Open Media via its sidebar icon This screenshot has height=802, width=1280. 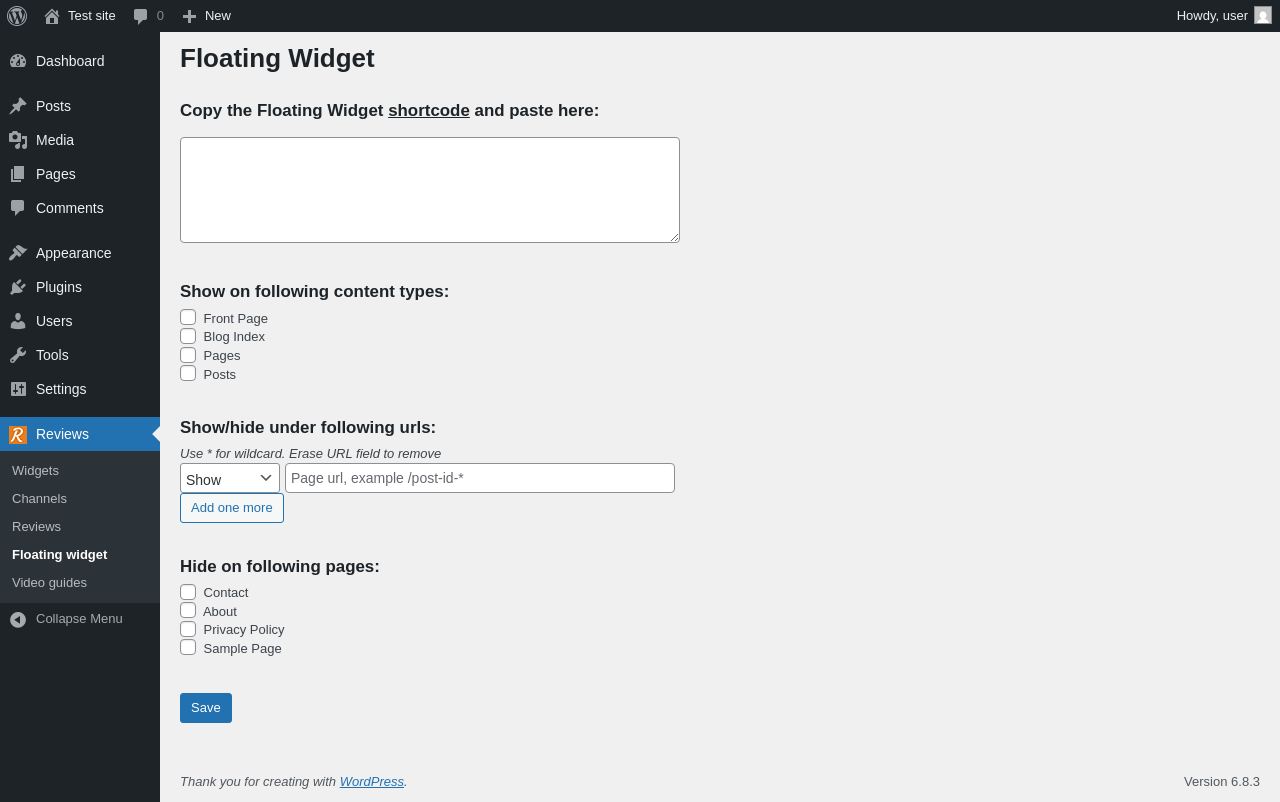(18, 140)
